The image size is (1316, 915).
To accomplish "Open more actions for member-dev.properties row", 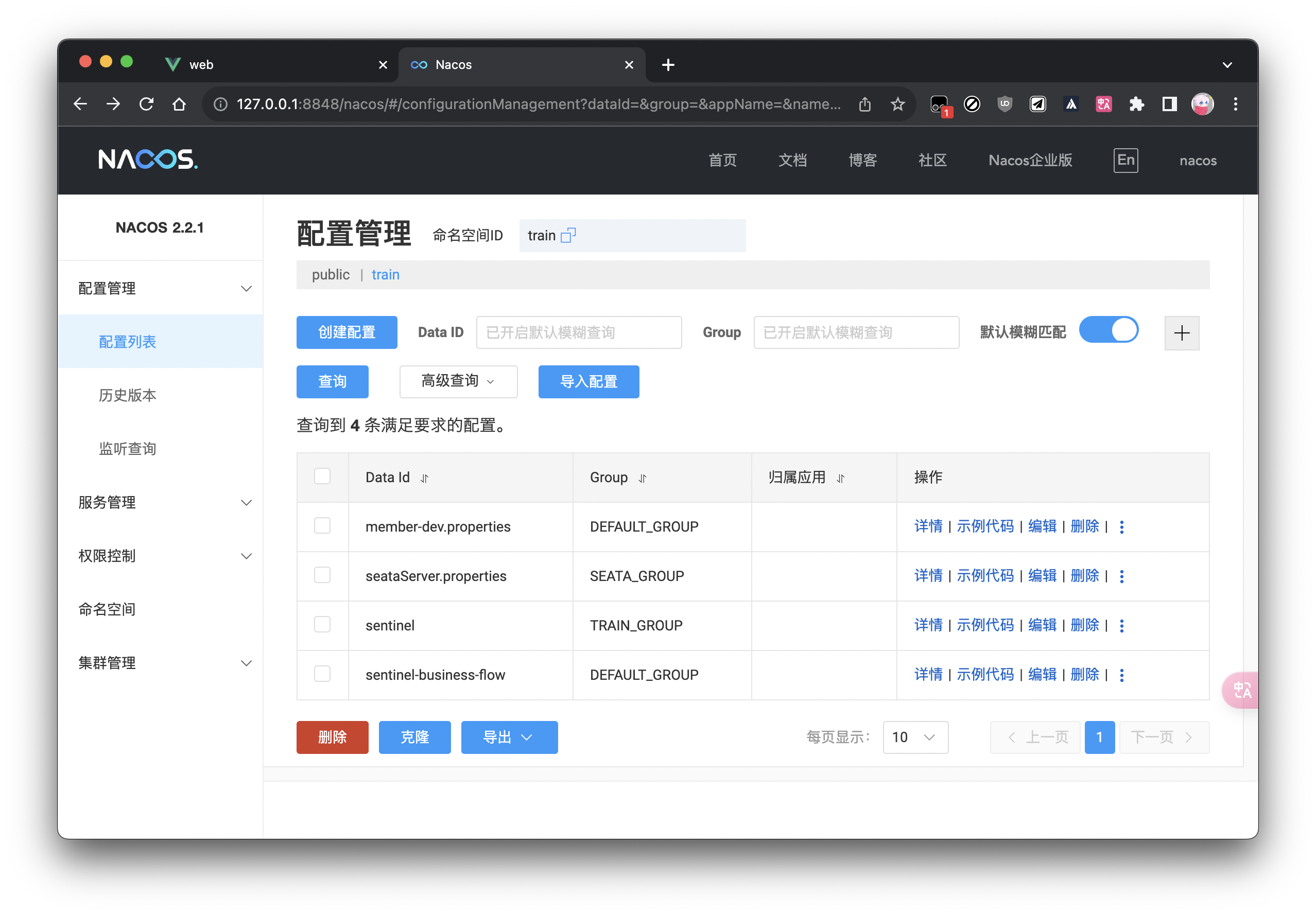I will point(1122,526).
